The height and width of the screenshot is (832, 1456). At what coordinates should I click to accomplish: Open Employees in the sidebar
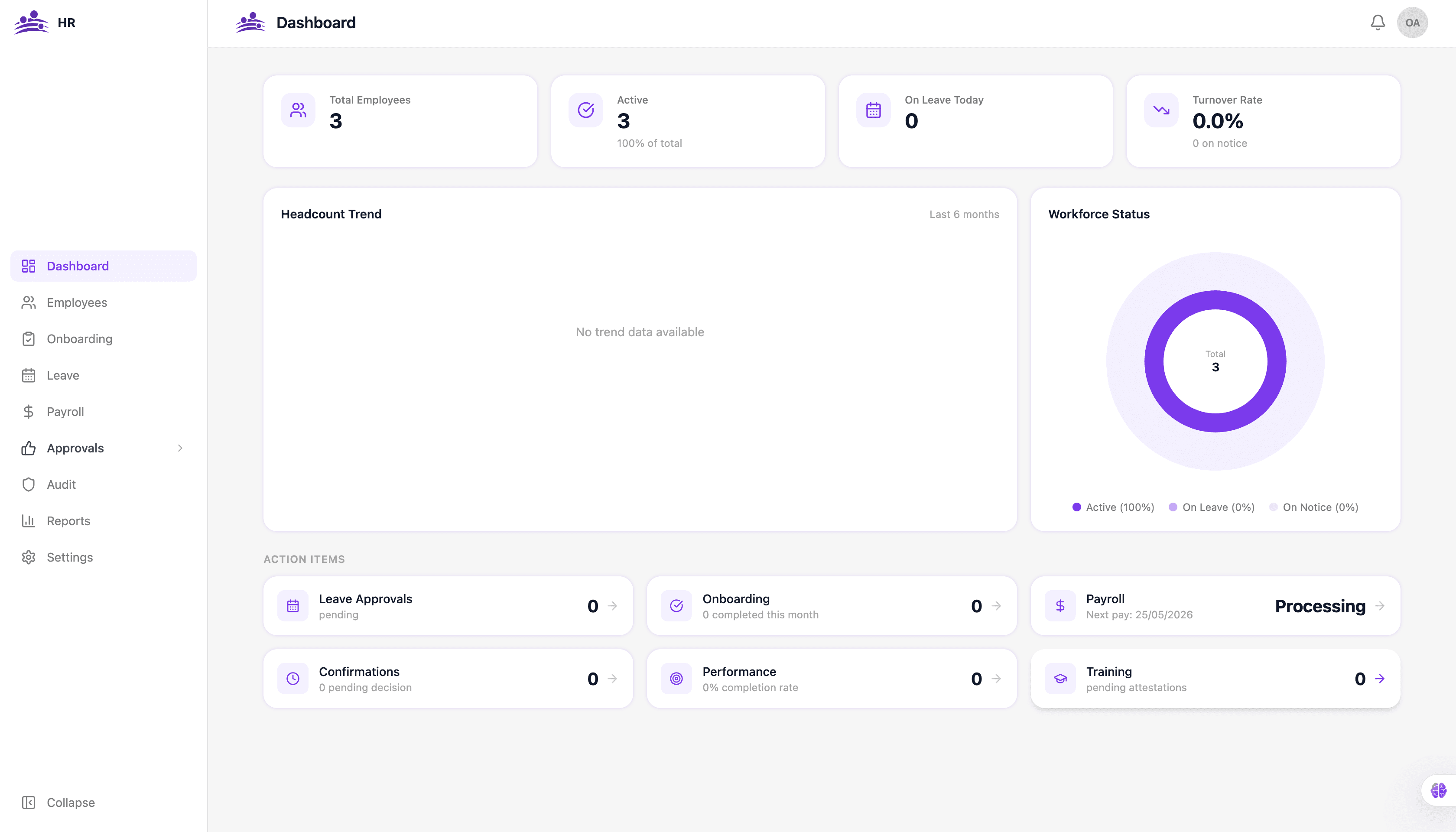tap(104, 302)
